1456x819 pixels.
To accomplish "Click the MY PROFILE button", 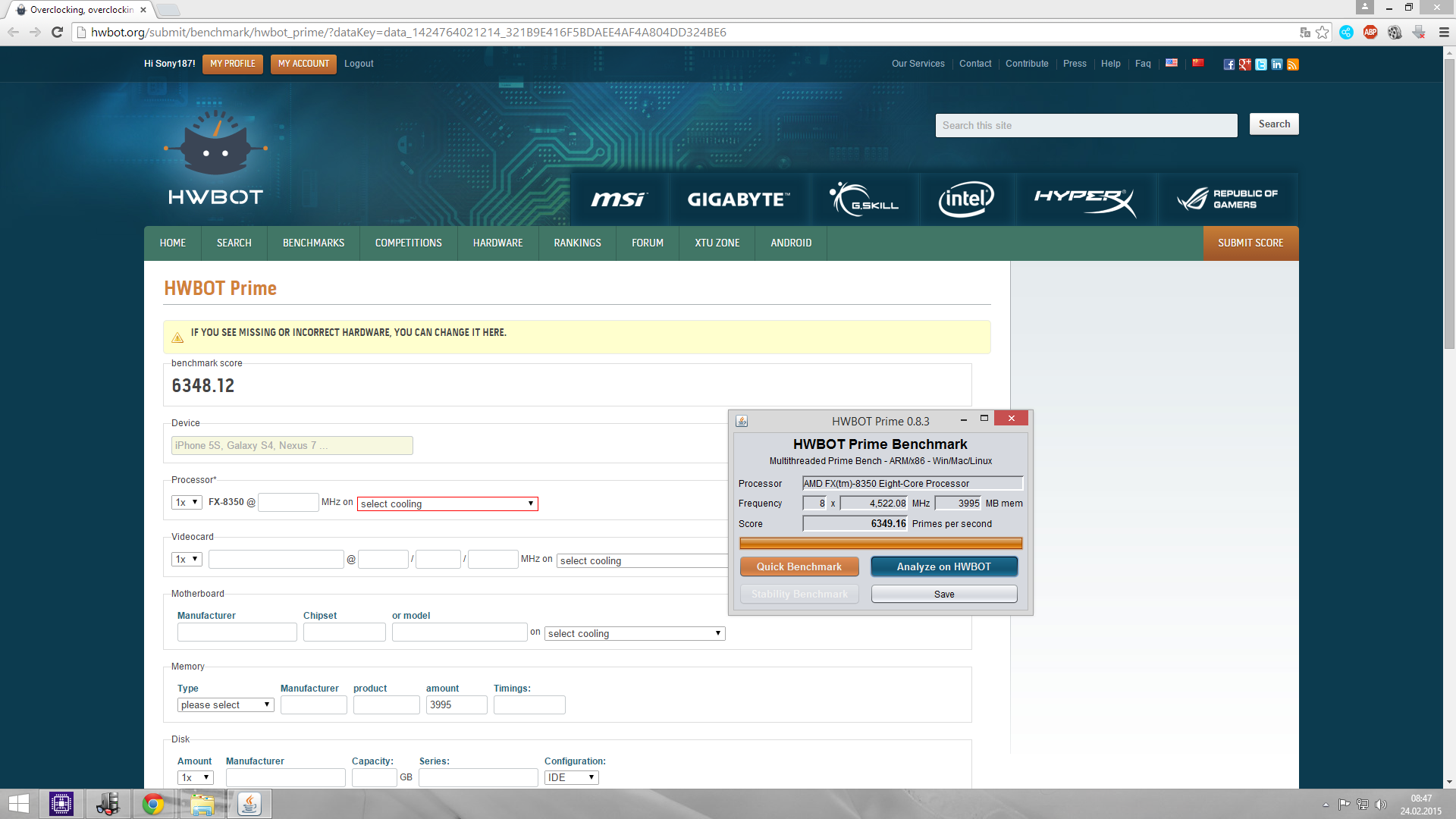I will point(233,64).
